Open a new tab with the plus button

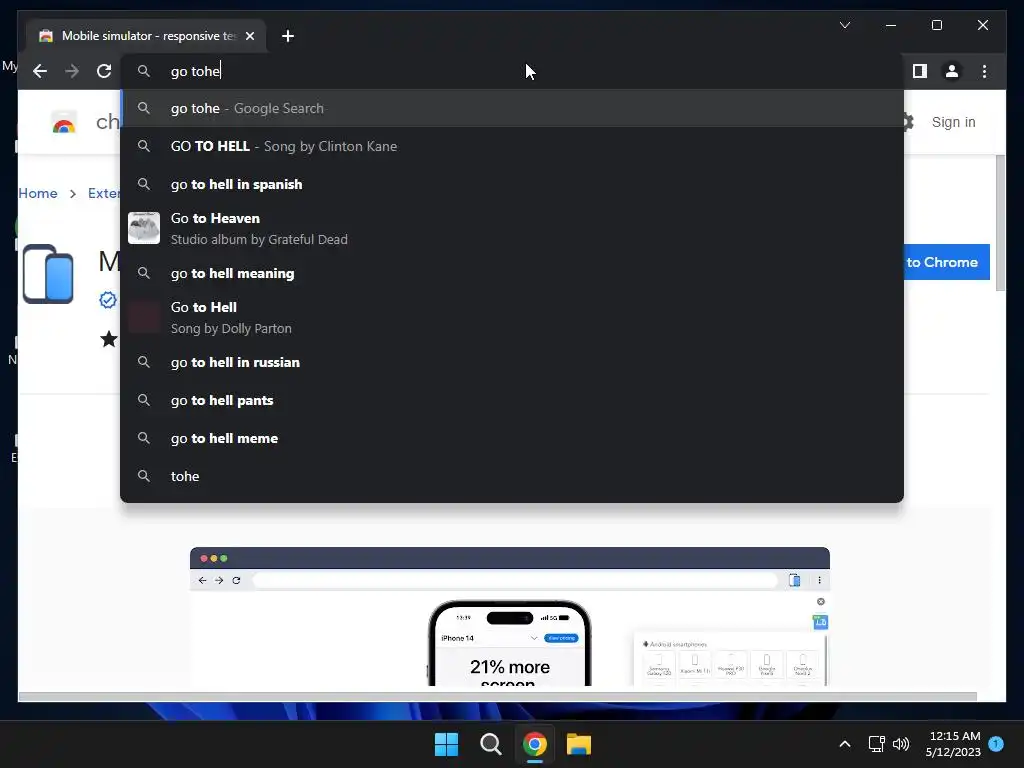288,36
